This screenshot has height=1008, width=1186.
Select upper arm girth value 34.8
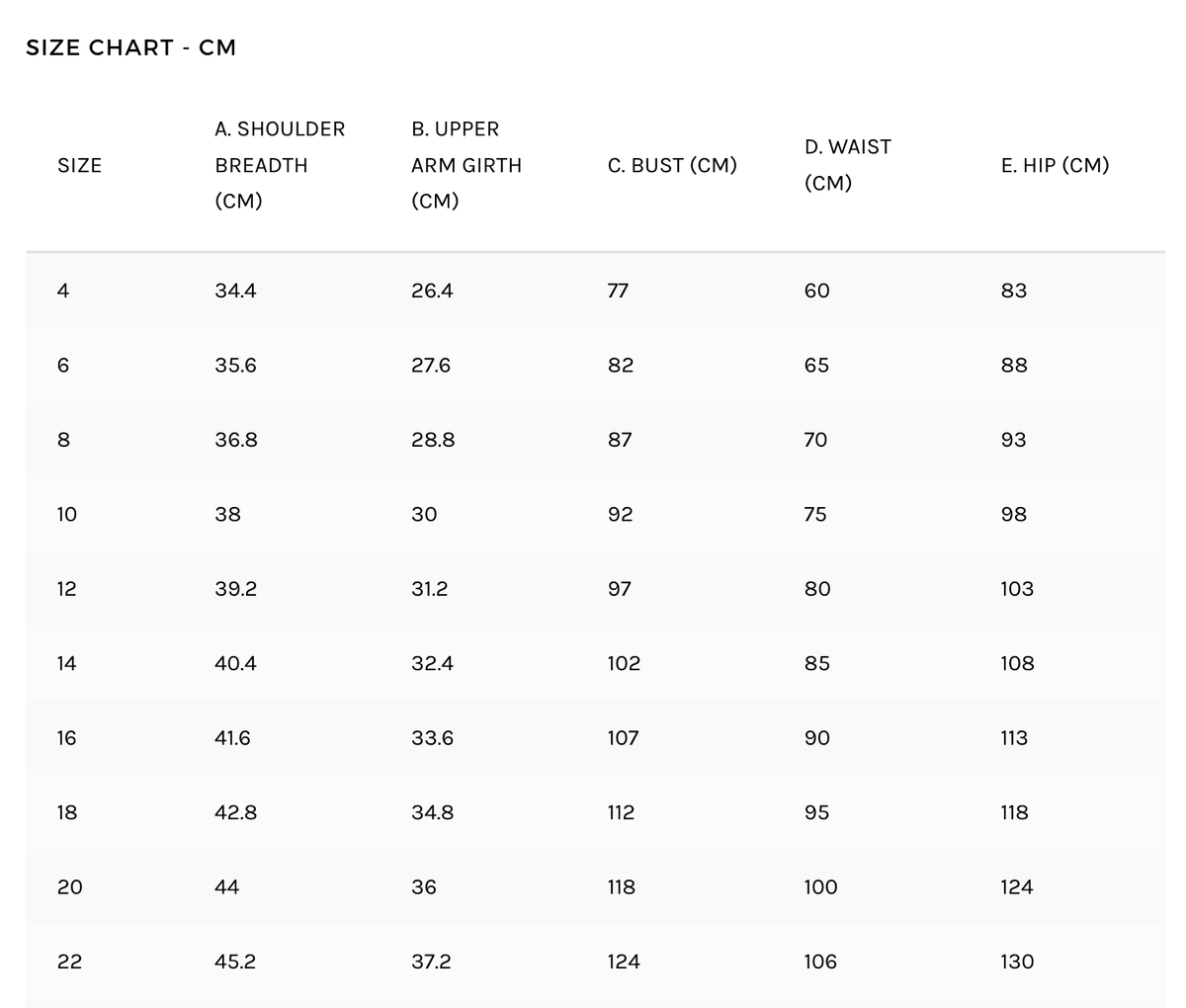click(433, 812)
